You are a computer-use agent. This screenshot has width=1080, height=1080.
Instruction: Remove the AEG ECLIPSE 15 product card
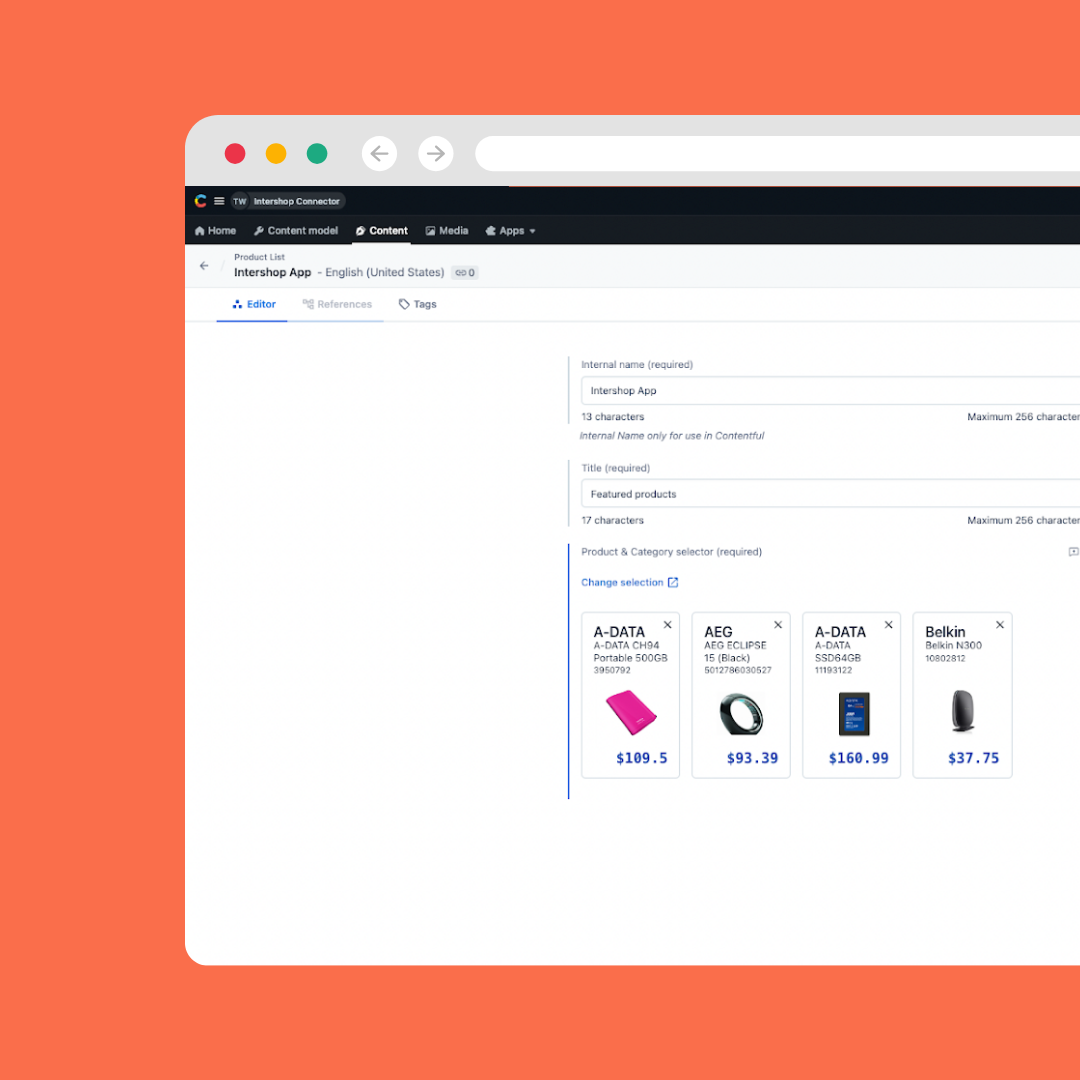(778, 625)
